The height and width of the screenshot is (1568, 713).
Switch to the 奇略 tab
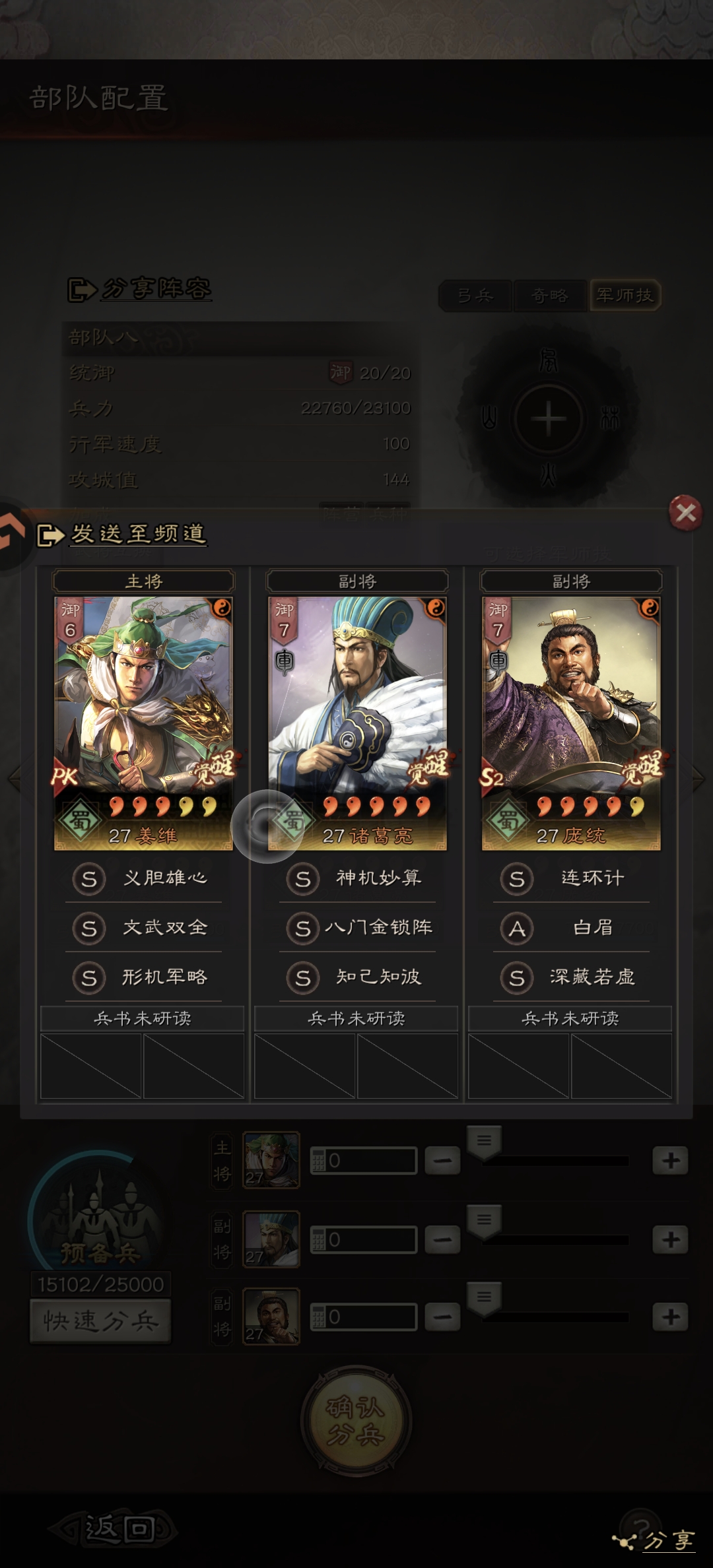click(550, 295)
